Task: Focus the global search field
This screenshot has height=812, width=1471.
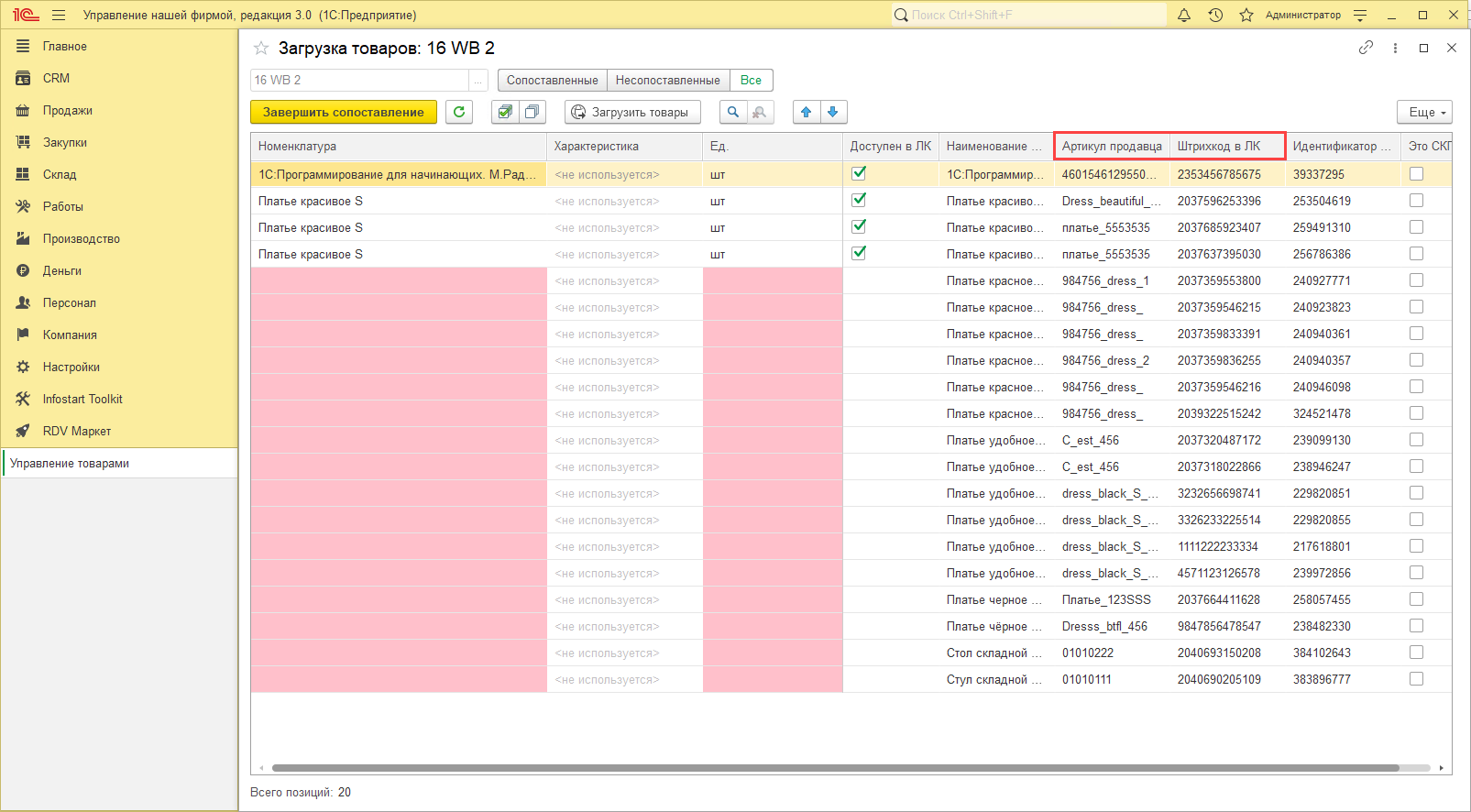Action: (1028, 15)
